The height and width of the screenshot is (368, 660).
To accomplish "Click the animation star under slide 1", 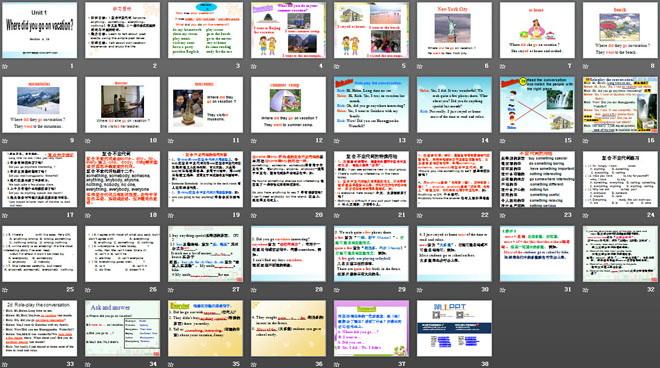I will (x=5, y=66).
